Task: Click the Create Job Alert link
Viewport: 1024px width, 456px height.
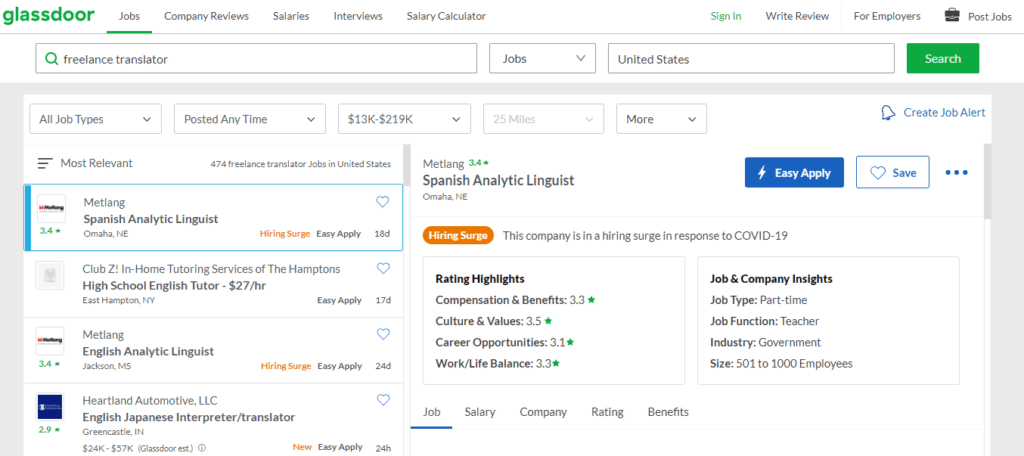Action: tap(944, 112)
